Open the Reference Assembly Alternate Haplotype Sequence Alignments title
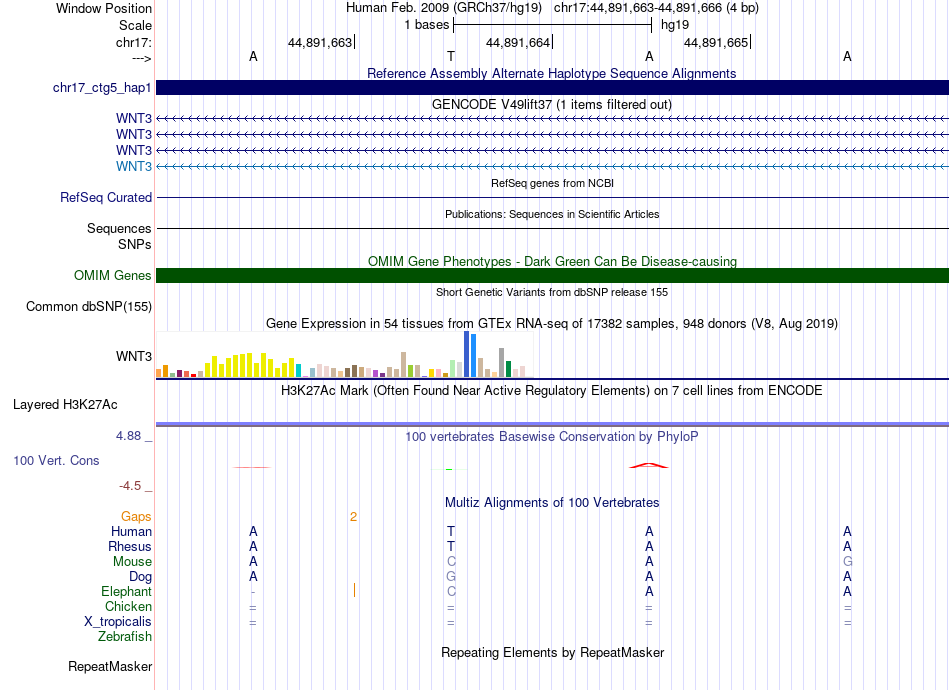 (x=551, y=73)
